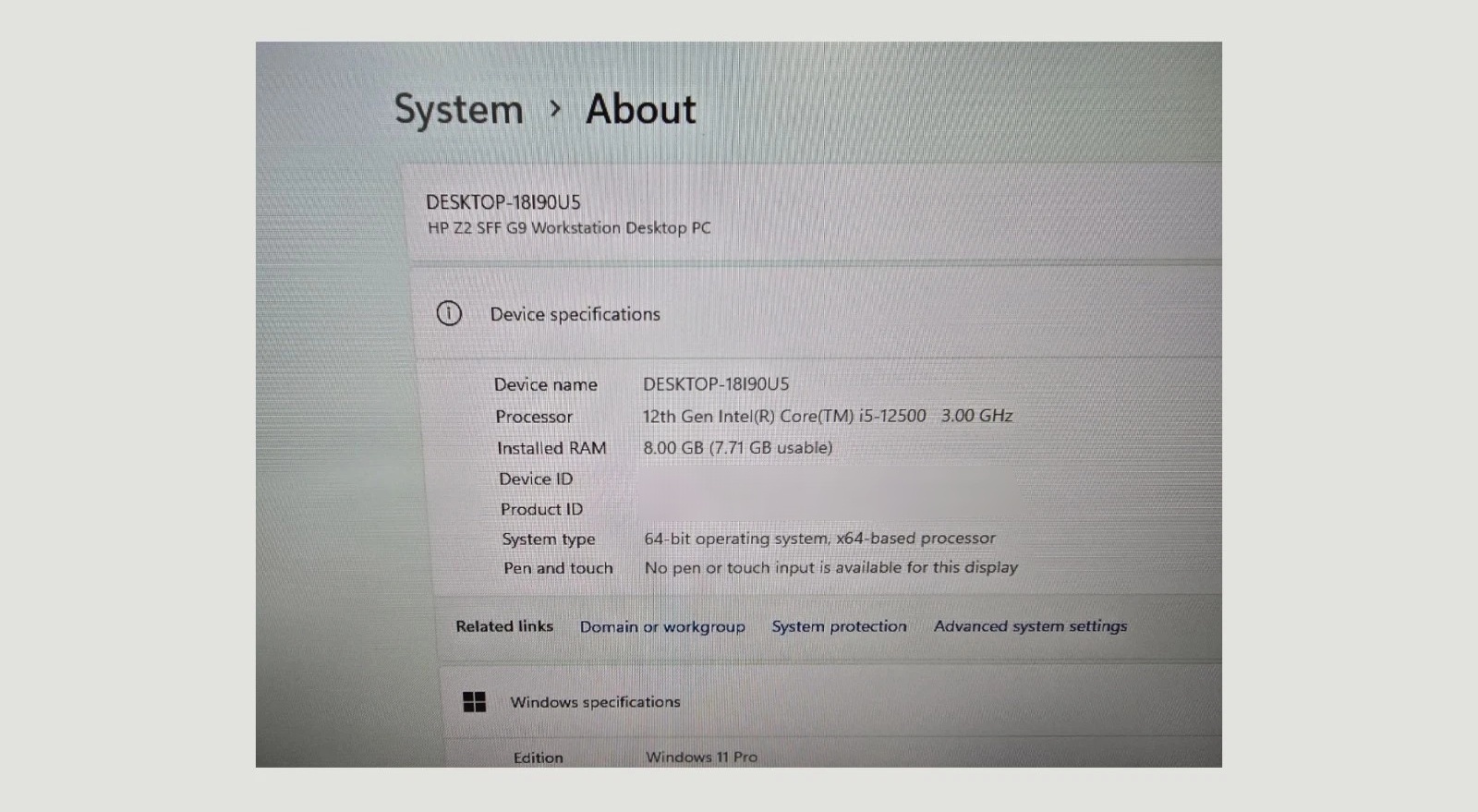Select the processor value i5-12500 3.00 GHz
1478x812 pixels.
coord(828,417)
